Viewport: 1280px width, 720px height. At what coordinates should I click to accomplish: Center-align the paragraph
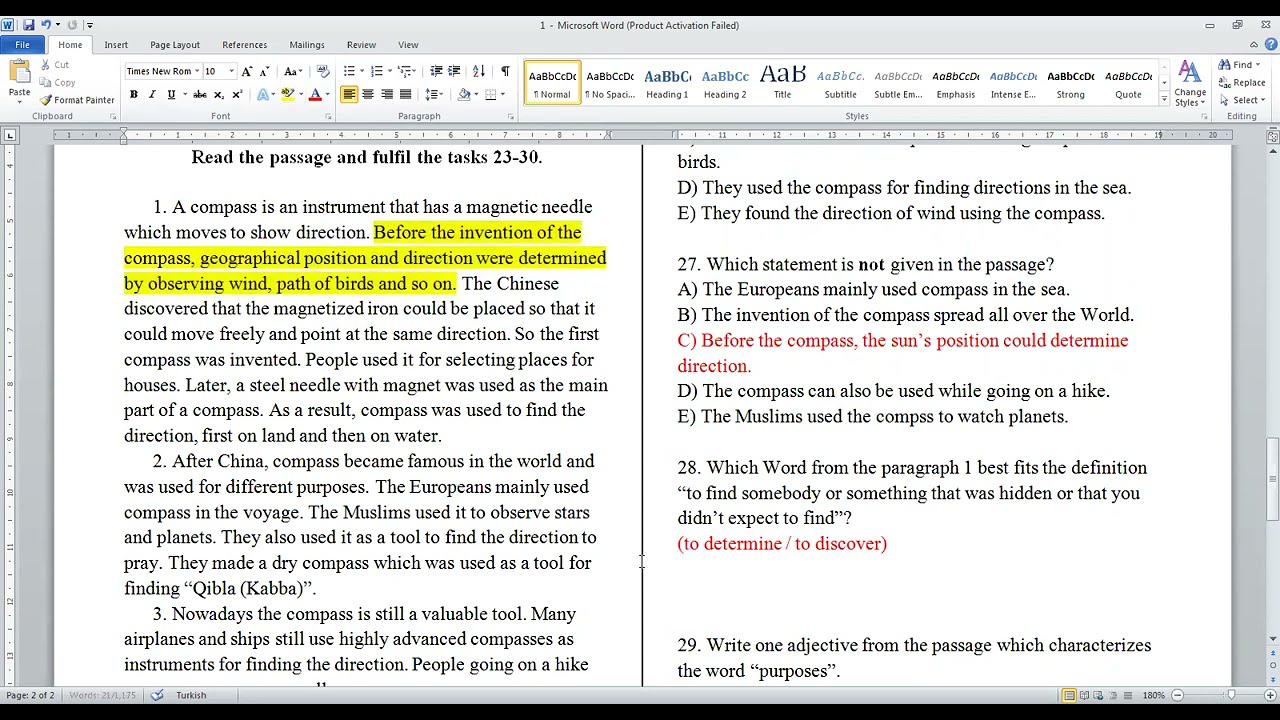click(368, 95)
